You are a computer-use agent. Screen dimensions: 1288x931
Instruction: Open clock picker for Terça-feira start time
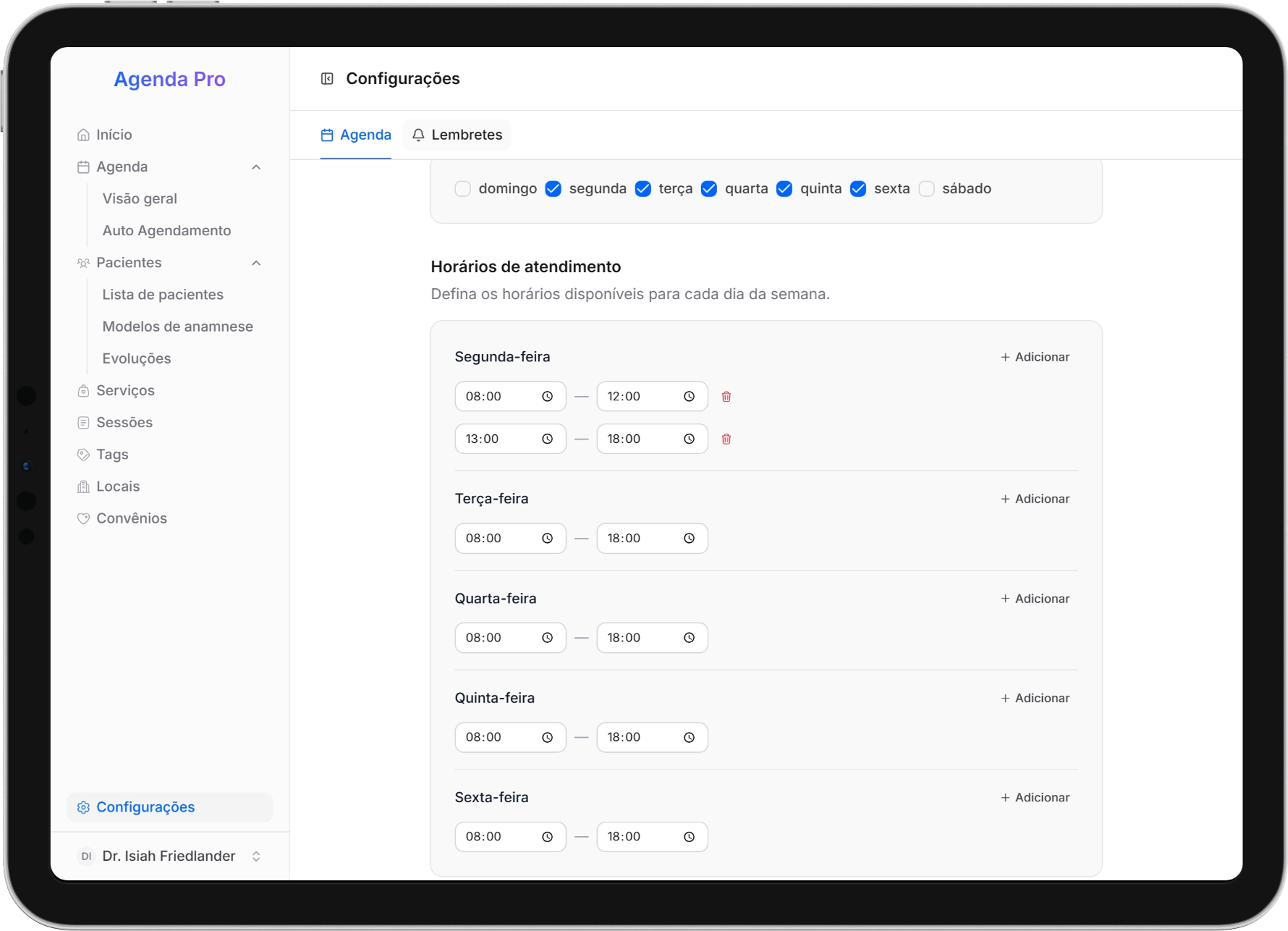point(547,539)
